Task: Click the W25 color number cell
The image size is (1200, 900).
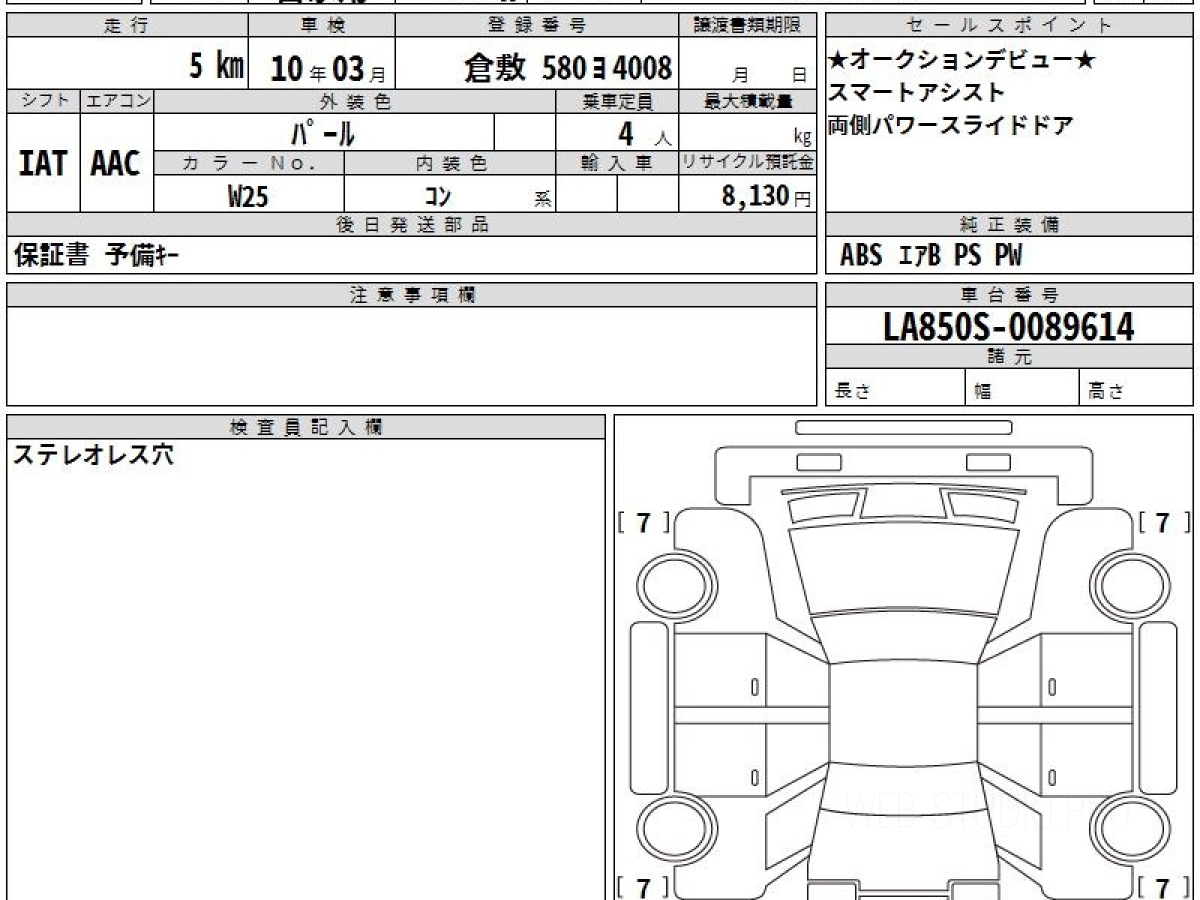Action: (x=249, y=195)
